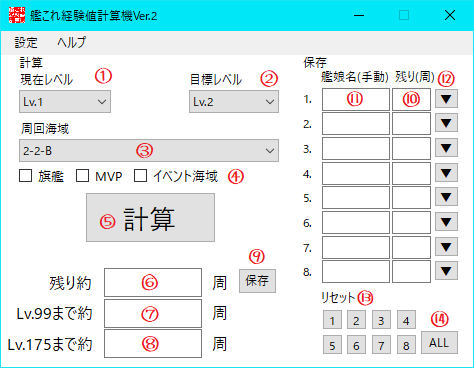Open the 設定 menu
Screen dimensions: 474x368
(26, 42)
